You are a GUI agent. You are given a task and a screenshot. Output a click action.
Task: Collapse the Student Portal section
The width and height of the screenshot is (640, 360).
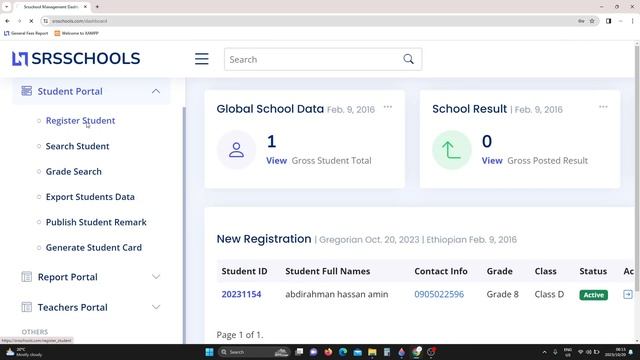point(156,91)
